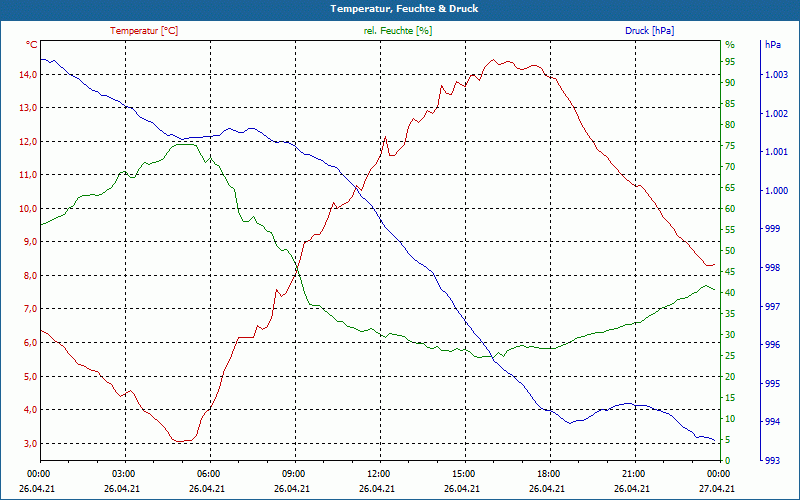Click the 27.04.21 date label

point(717,488)
